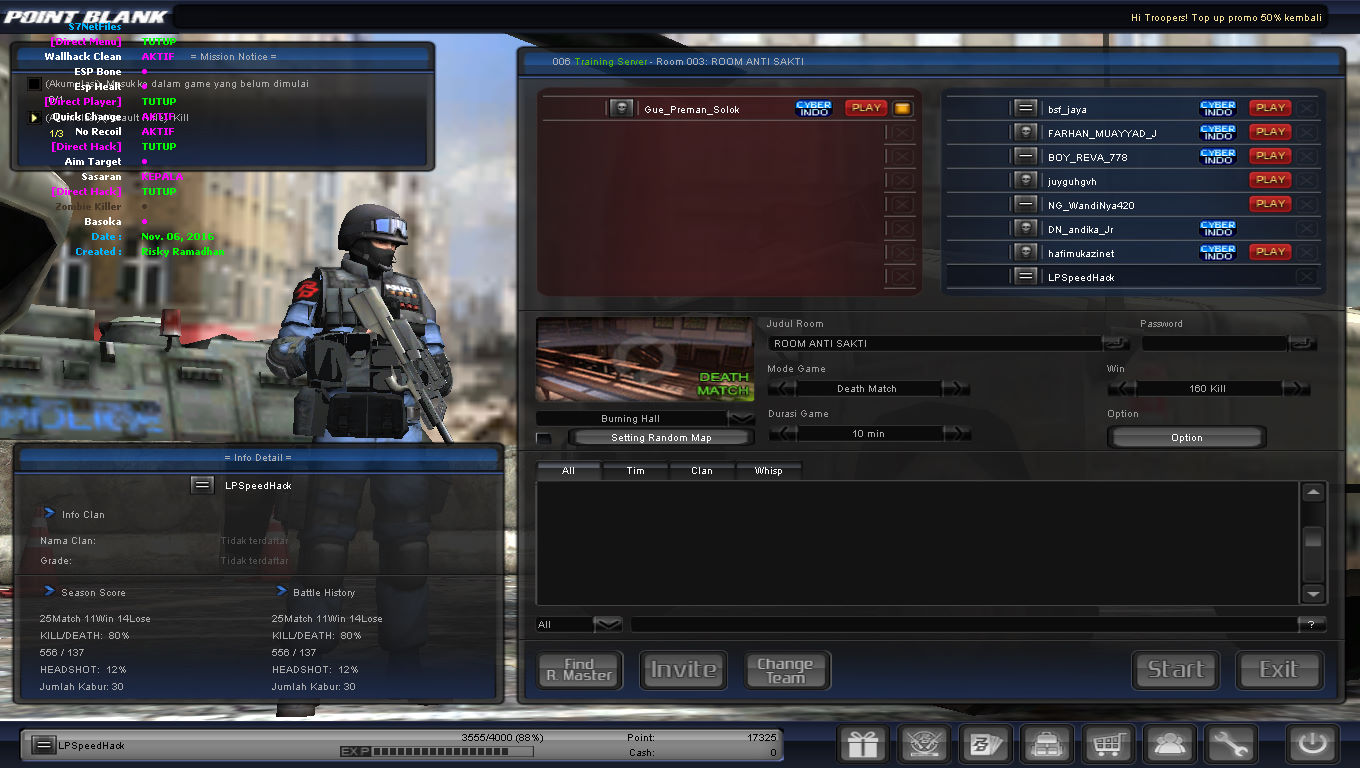
Task: Switch to the All chat tab
Action: point(568,470)
